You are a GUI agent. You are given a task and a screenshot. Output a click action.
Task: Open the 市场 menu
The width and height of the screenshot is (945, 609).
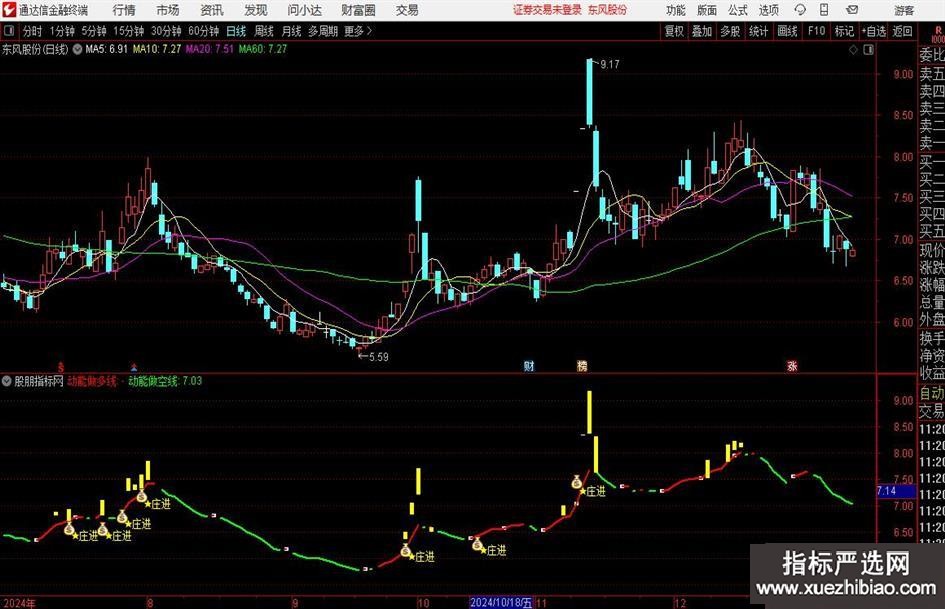168,10
